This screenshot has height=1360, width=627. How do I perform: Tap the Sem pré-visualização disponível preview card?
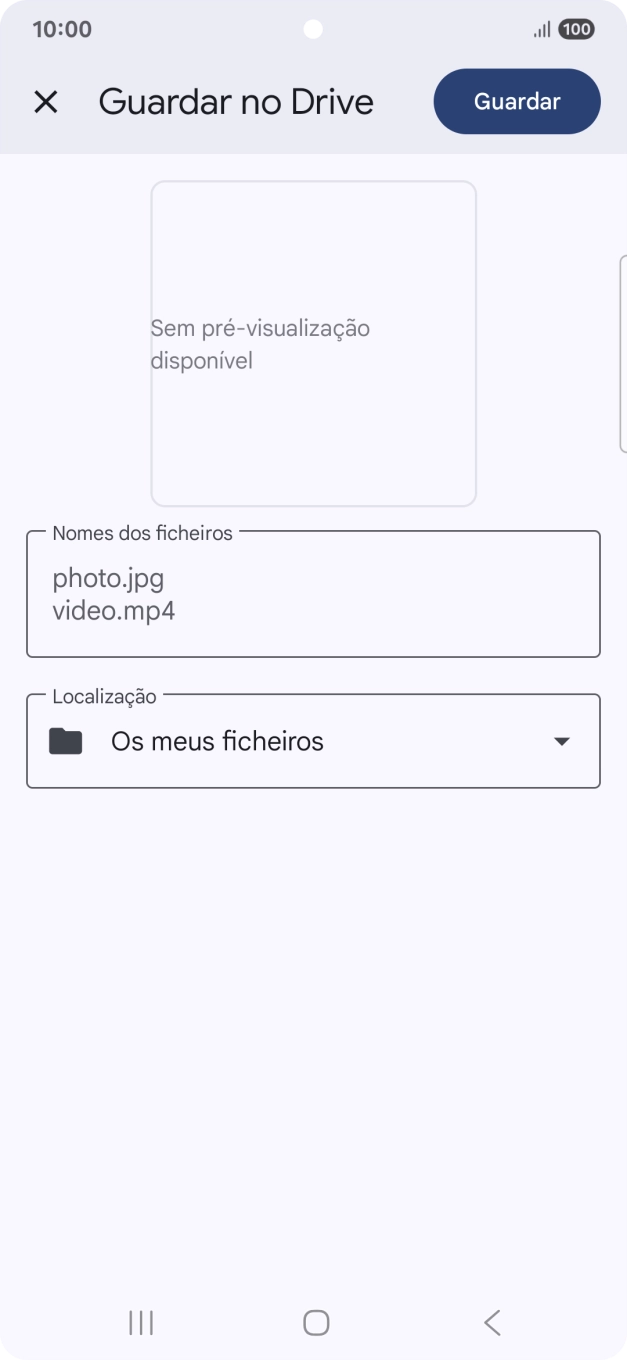313,342
